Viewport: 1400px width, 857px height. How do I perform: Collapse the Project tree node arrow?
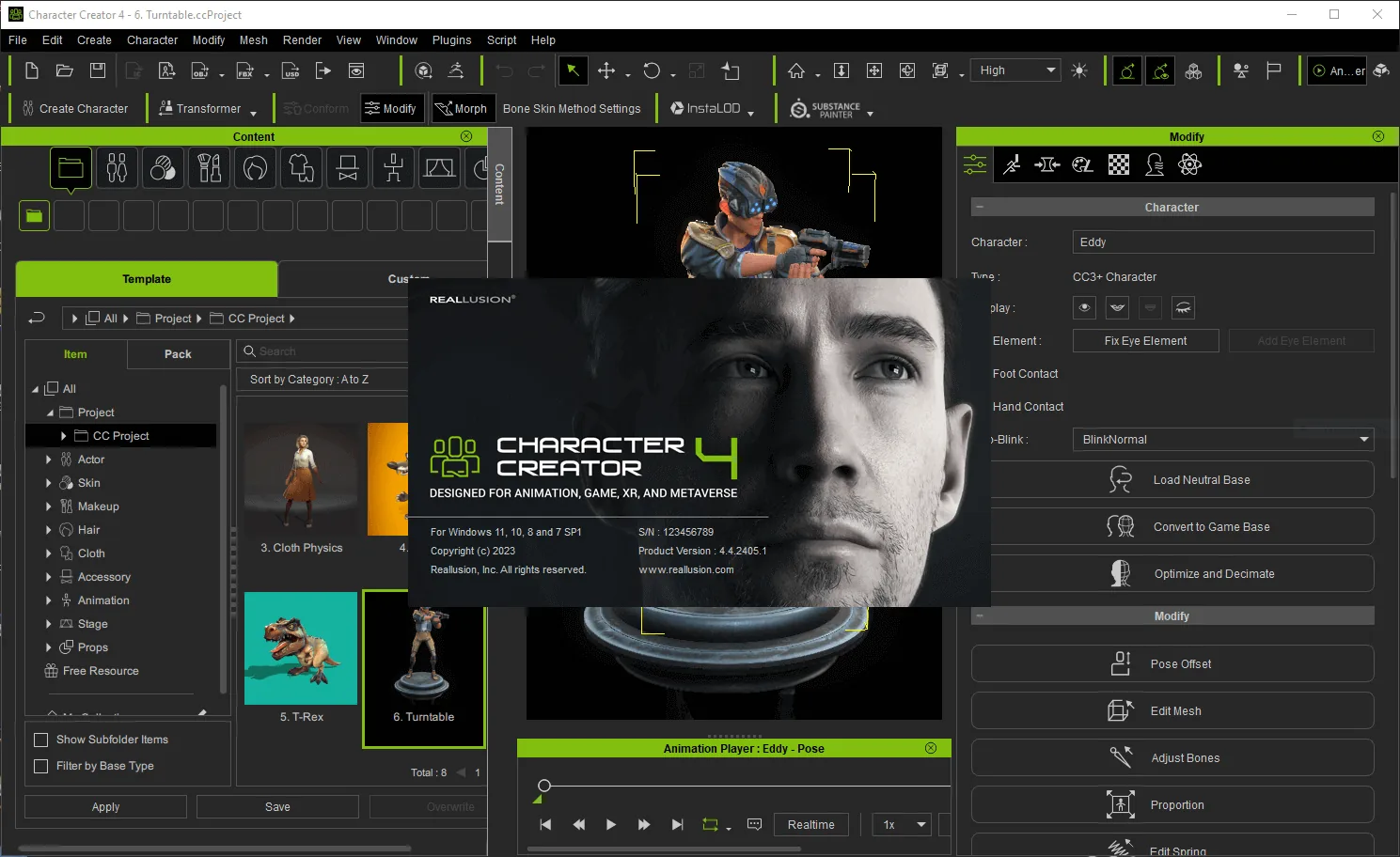click(x=50, y=413)
